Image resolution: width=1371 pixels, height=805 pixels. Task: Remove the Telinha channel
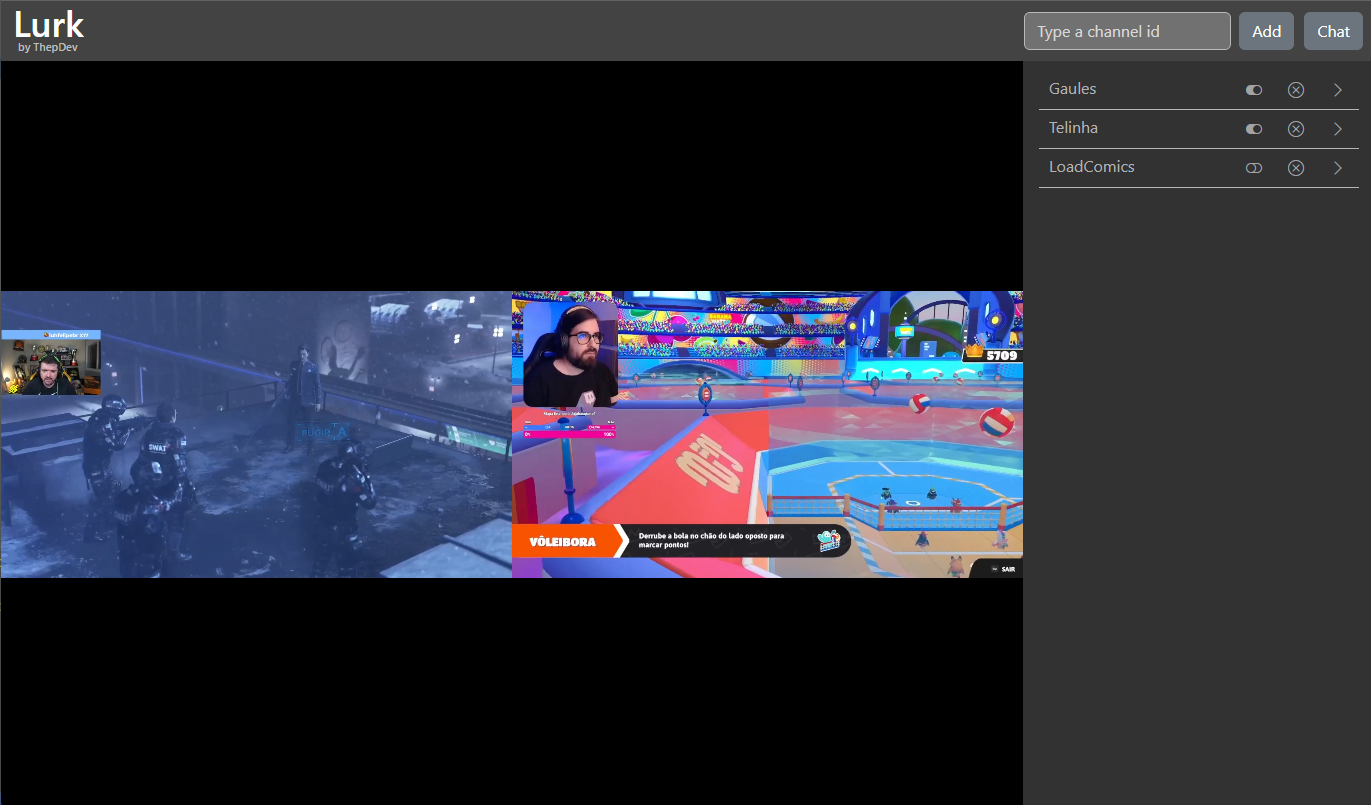pyautogui.click(x=1296, y=129)
